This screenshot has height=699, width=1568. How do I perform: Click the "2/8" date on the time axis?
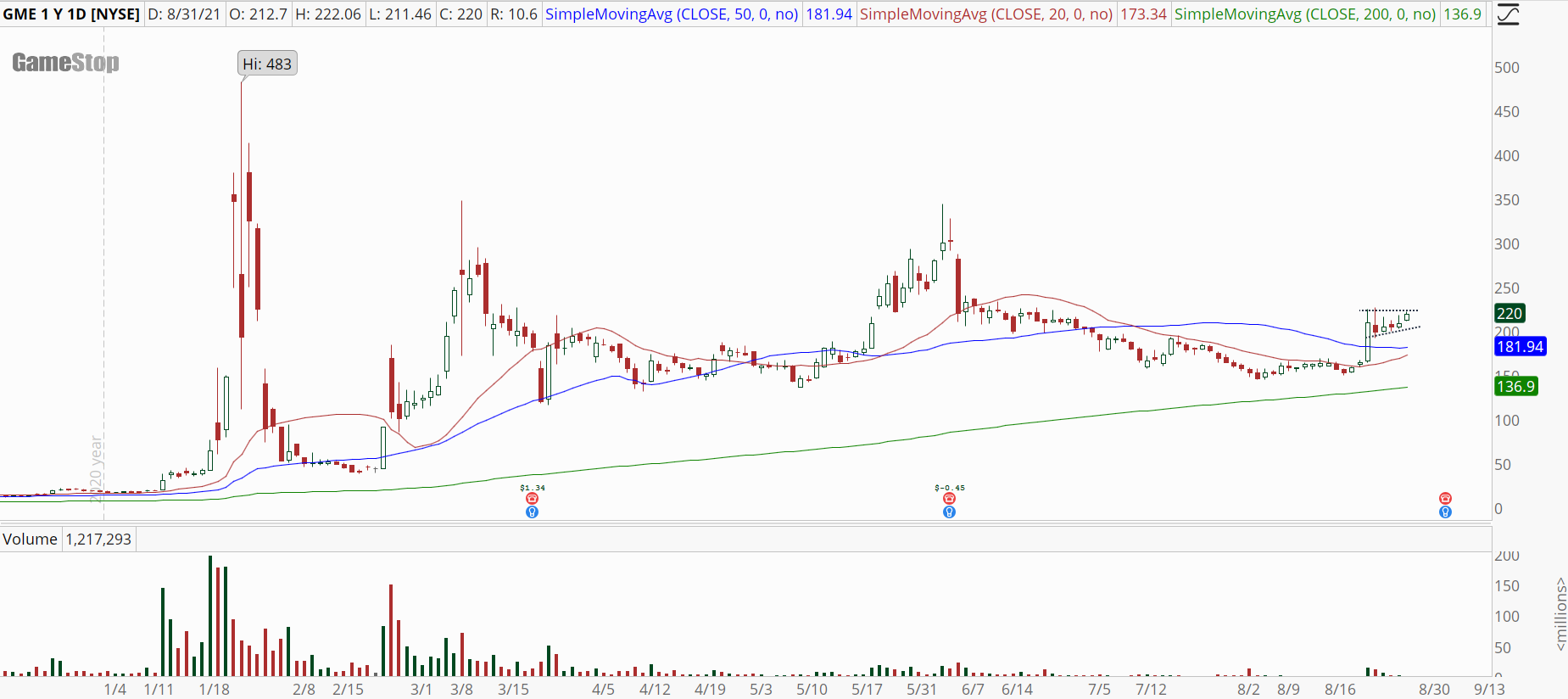304,690
